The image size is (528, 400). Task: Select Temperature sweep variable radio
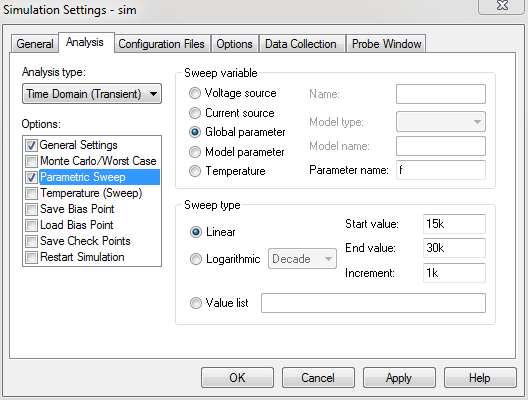(x=195, y=171)
